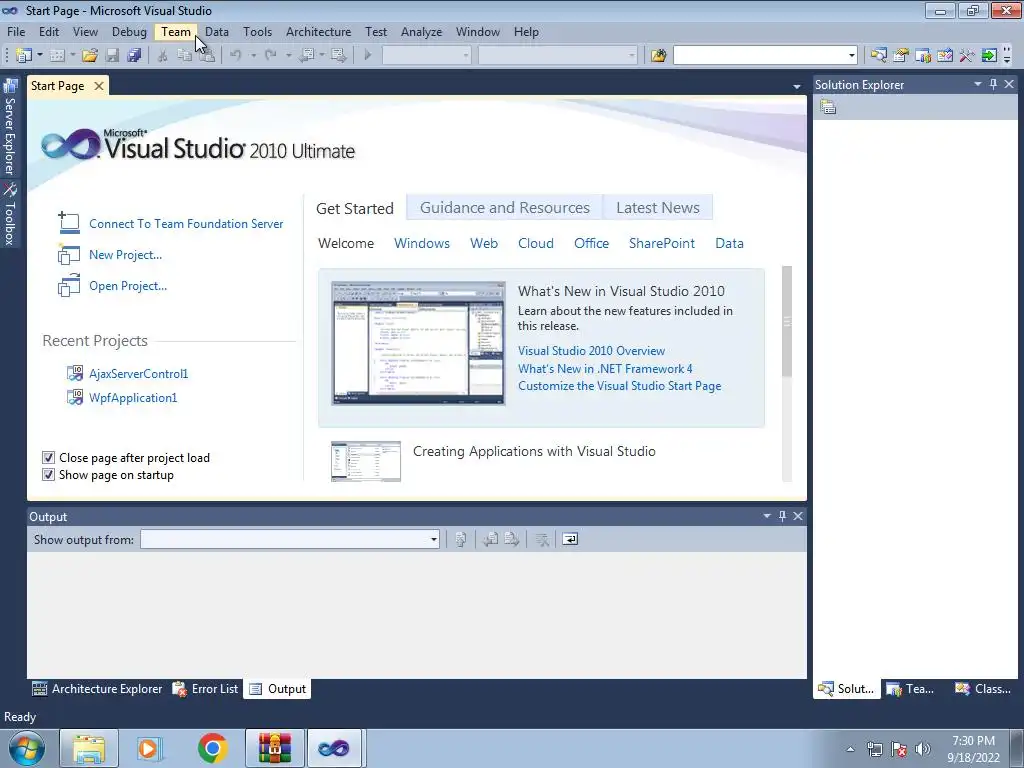The height and width of the screenshot is (768, 1024).
Task: Click the Cut scissors toolbar icon
Action: (163, 56)
